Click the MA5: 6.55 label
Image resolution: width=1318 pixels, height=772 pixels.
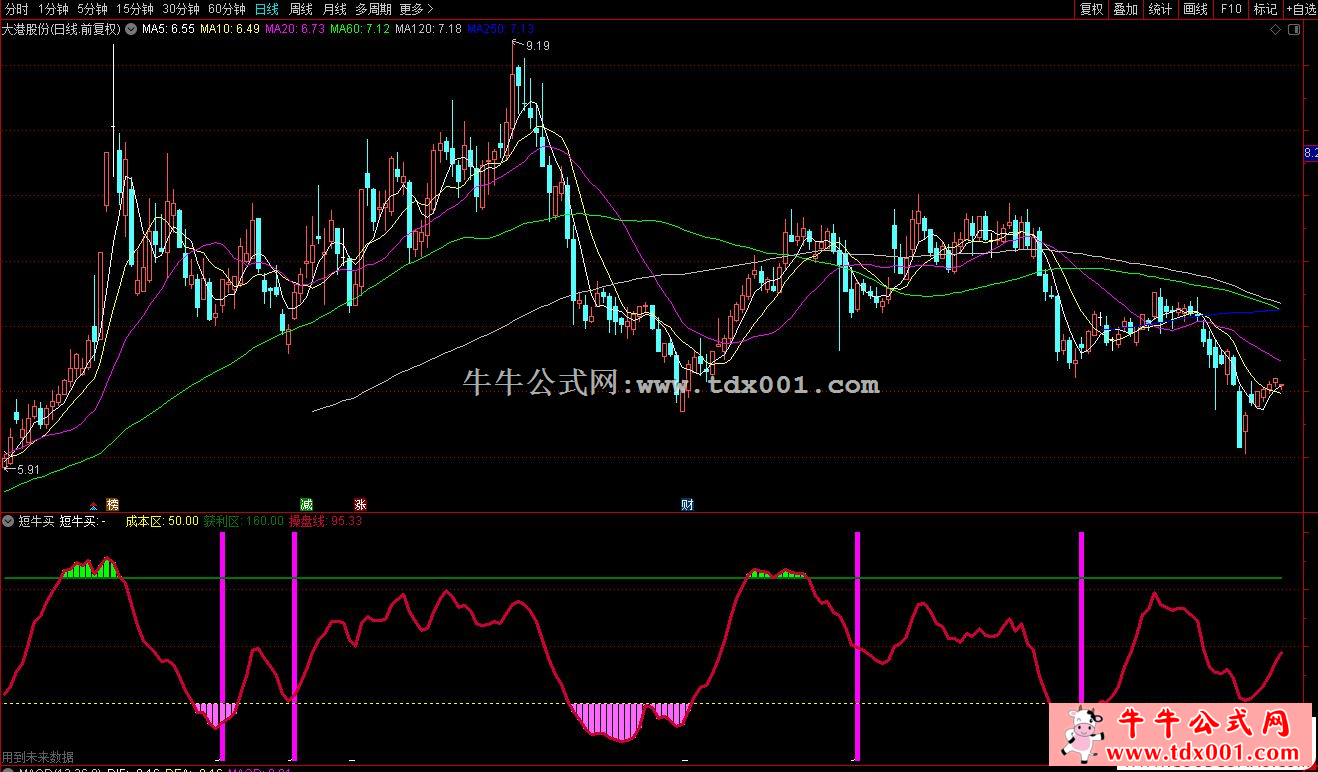click(168, 30)
